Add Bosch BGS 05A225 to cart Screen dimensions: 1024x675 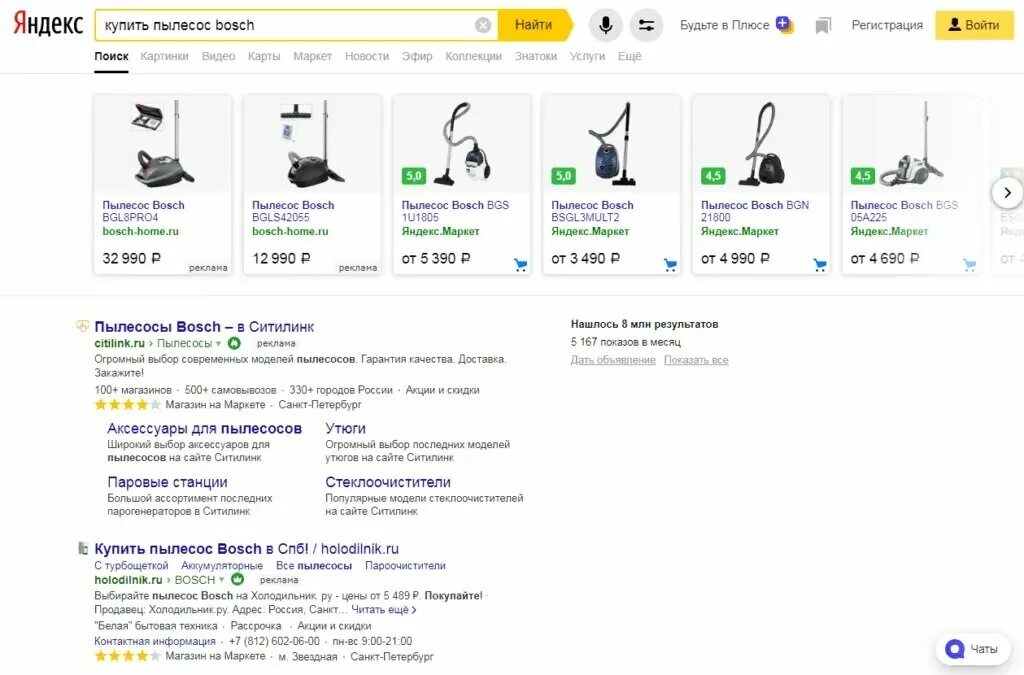pyautogui.click(x=969, y=264)
